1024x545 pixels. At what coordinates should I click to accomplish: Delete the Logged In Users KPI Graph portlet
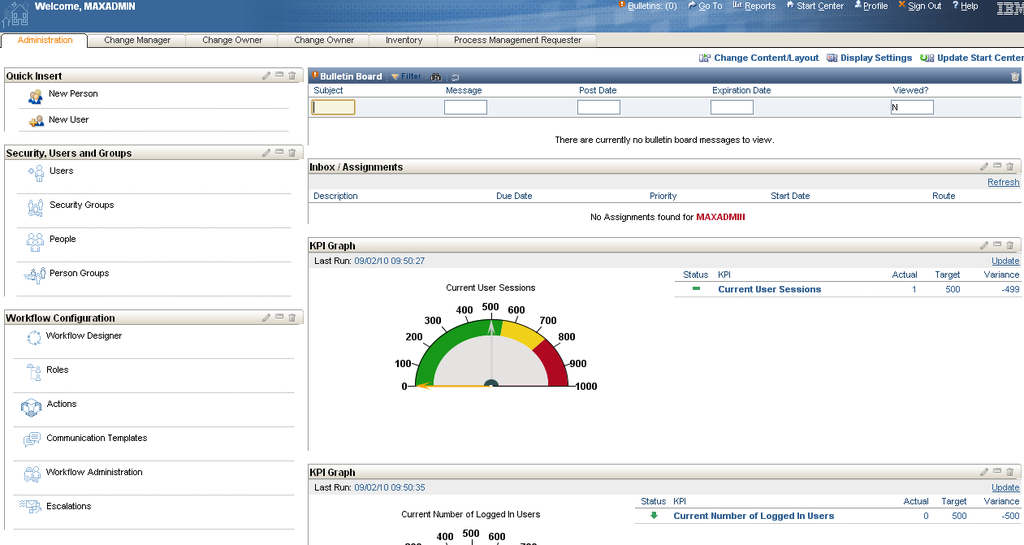point(1010,472)
